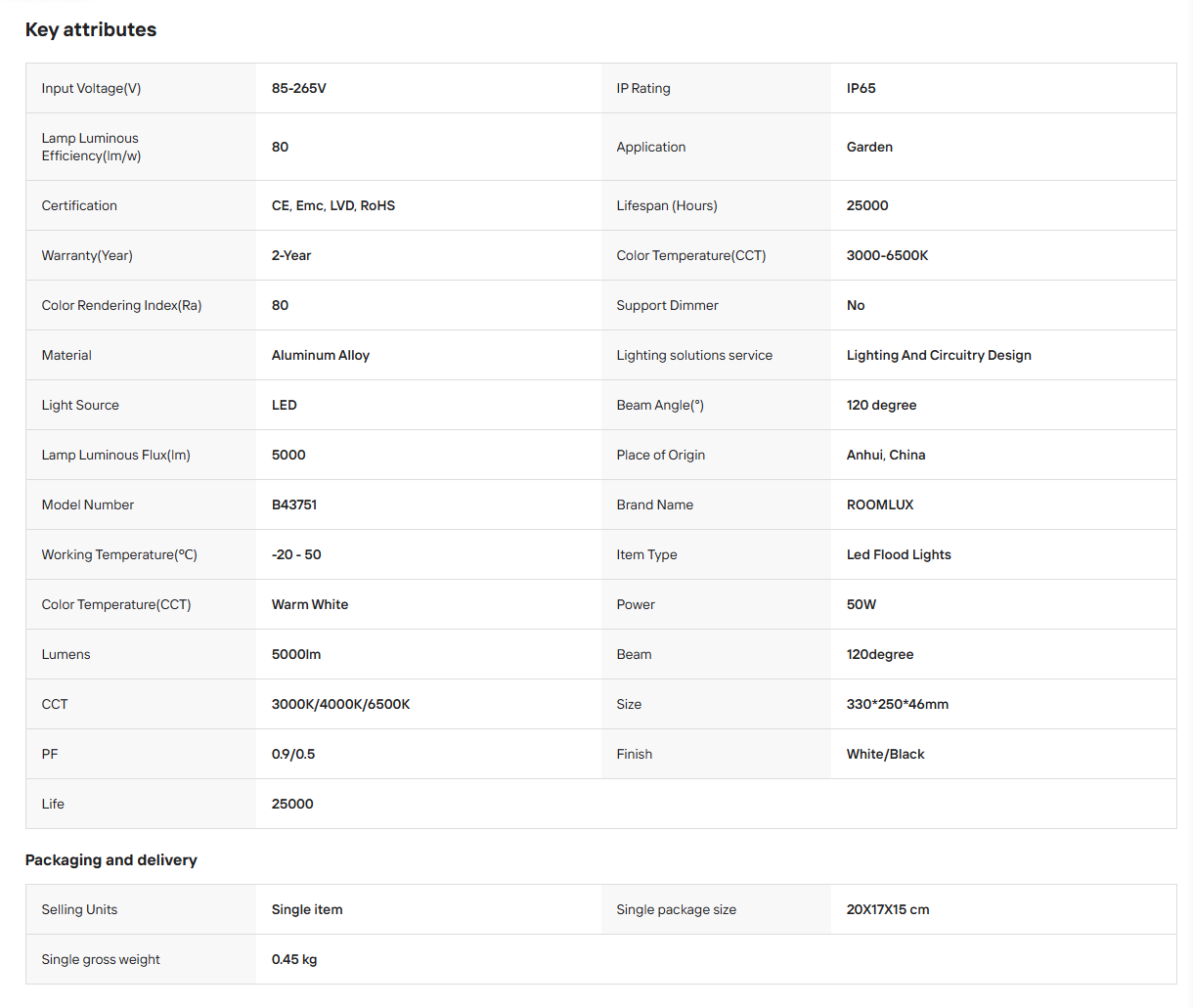Click the ROOMLUX brand name
Image resolution: width=1193 pixels, height=1008 pixels.
(x=880, y=504)
